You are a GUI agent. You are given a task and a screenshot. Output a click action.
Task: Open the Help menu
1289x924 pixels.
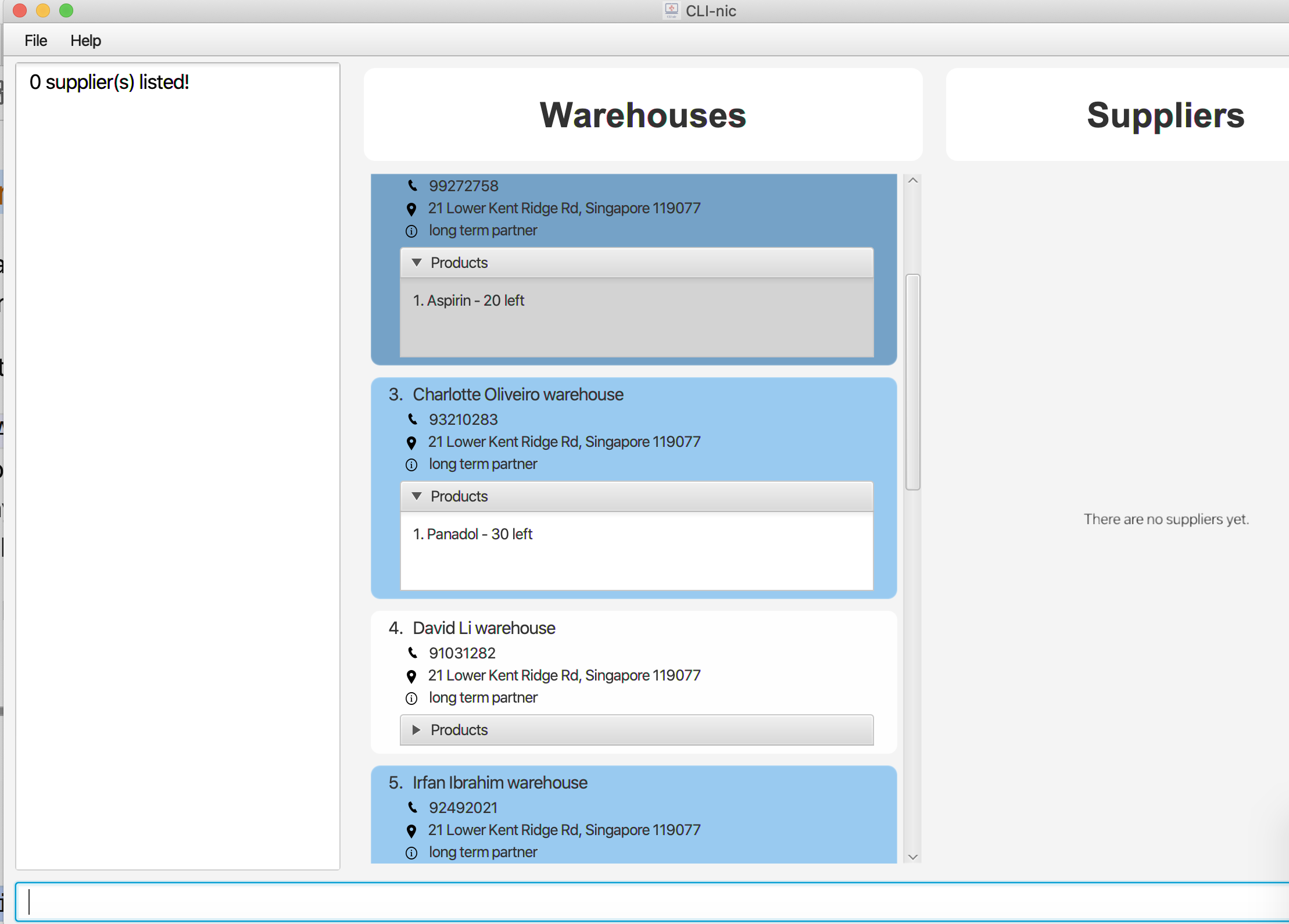[x=85, y=41]
